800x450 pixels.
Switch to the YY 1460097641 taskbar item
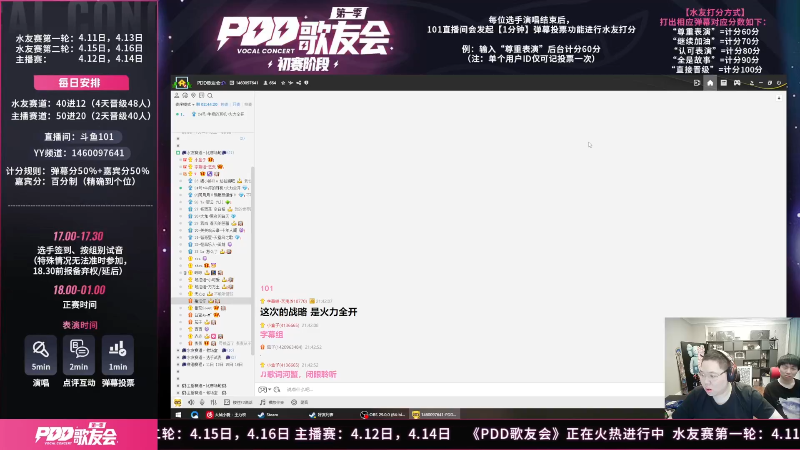pyautogui.click(x=435, y=415)
